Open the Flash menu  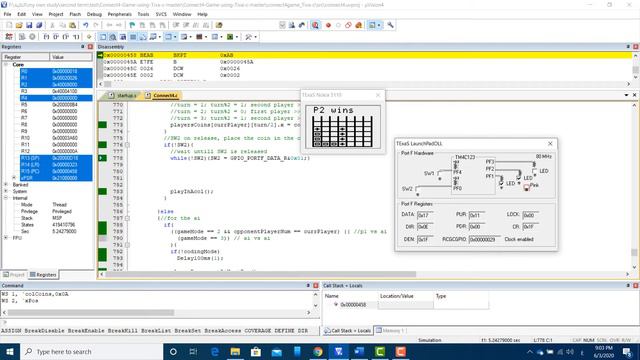click(x=75, y=14)
